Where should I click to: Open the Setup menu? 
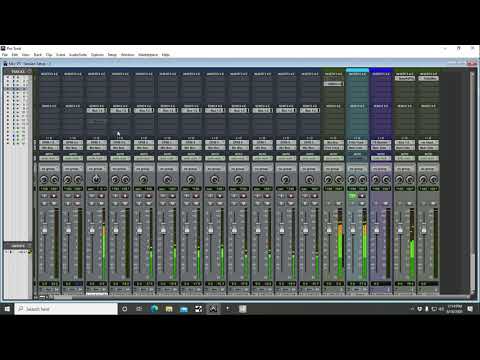coord(112,55)
